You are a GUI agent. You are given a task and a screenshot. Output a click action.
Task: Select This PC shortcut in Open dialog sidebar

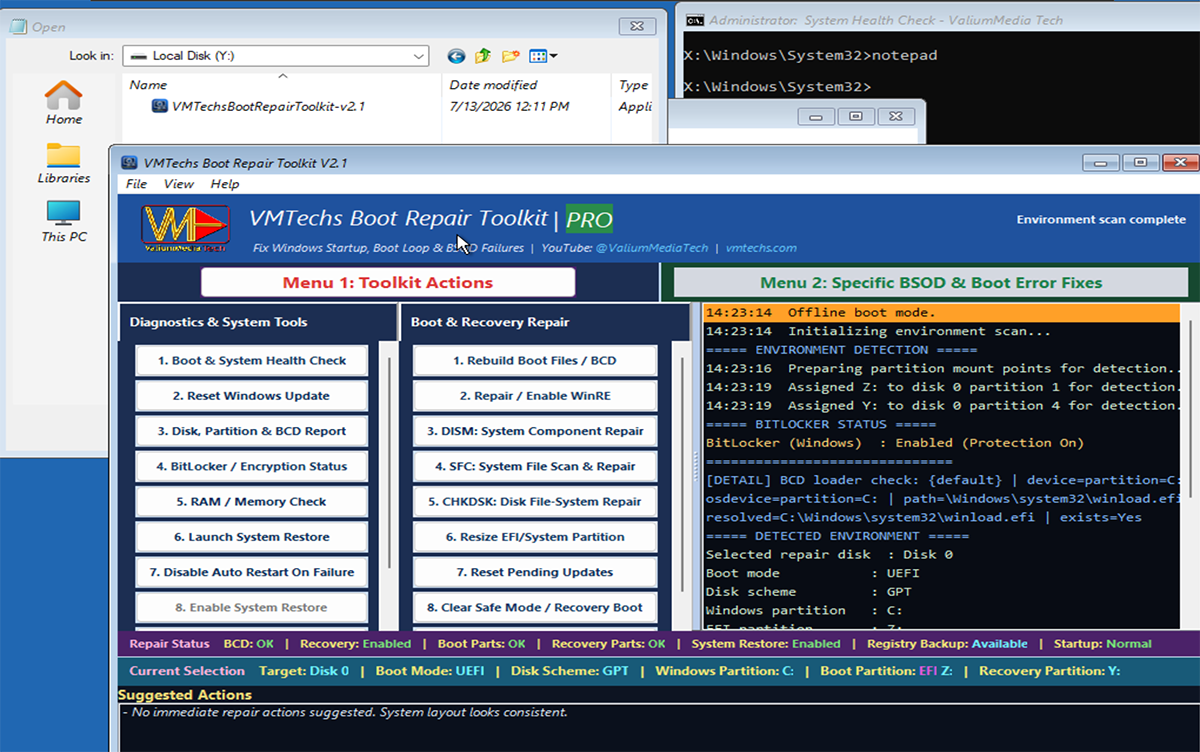click(x=64, y=221)
